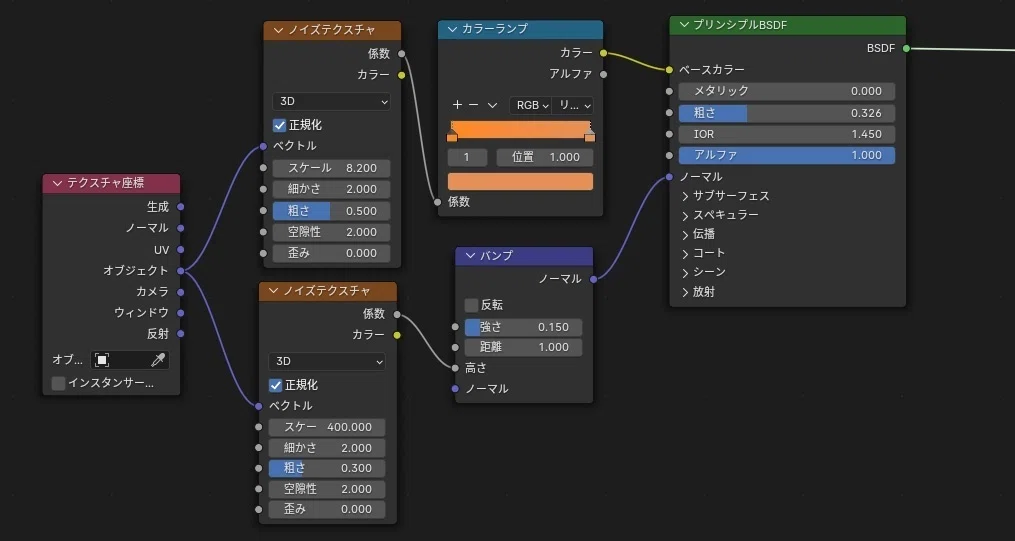Click the 粗さ 0.326 slider
Viewport: 1015px width, 541px height.
tap(786, 113)
